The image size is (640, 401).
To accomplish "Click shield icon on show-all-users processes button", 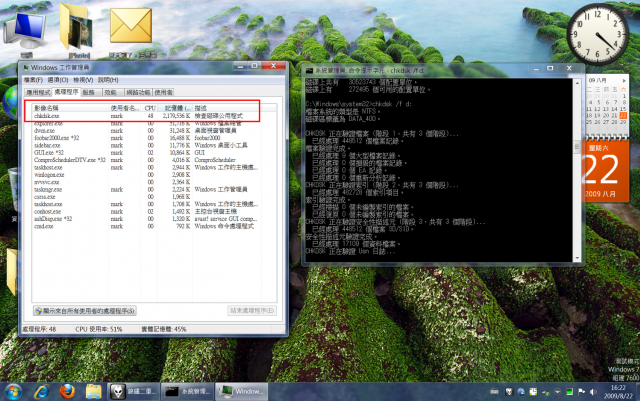I will point(39,311).
